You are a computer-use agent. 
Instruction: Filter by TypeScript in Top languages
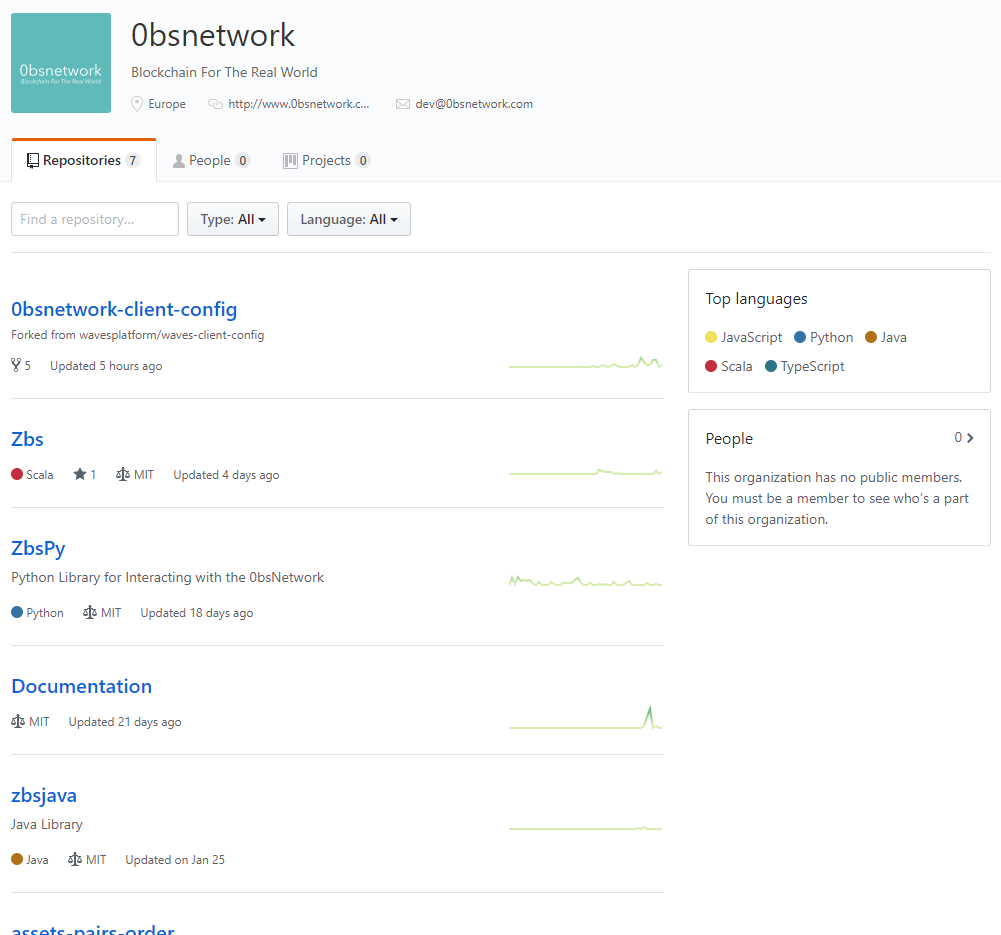click(804, 366)
